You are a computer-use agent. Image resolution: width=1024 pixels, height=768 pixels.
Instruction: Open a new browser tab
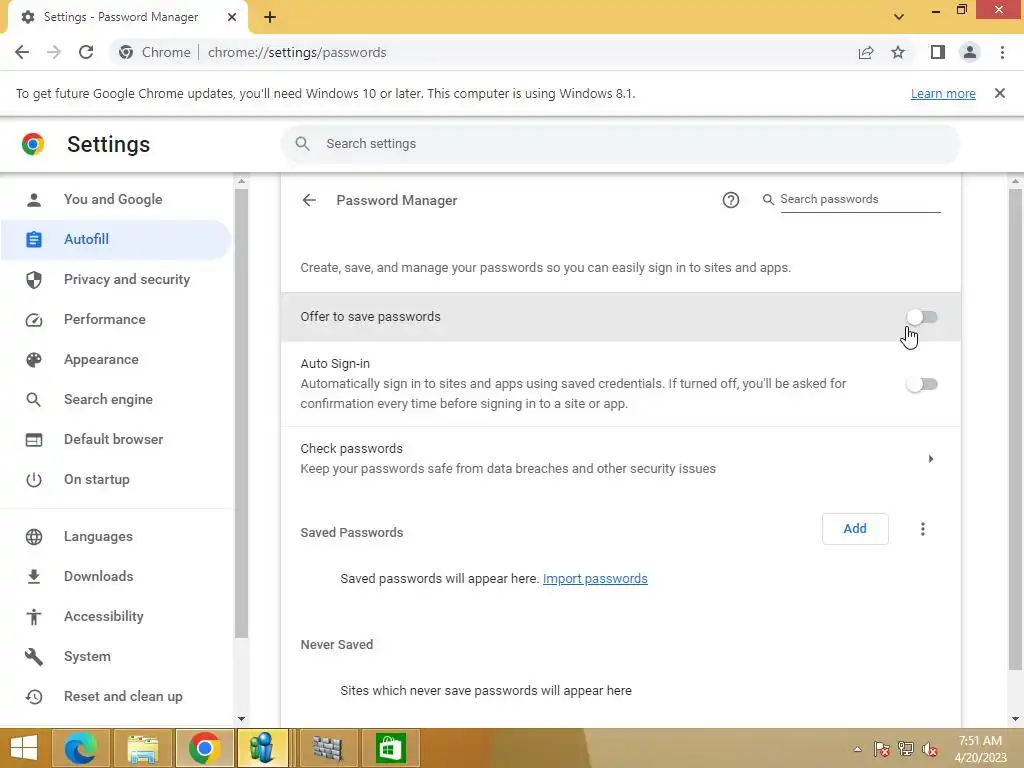point(270,17)
